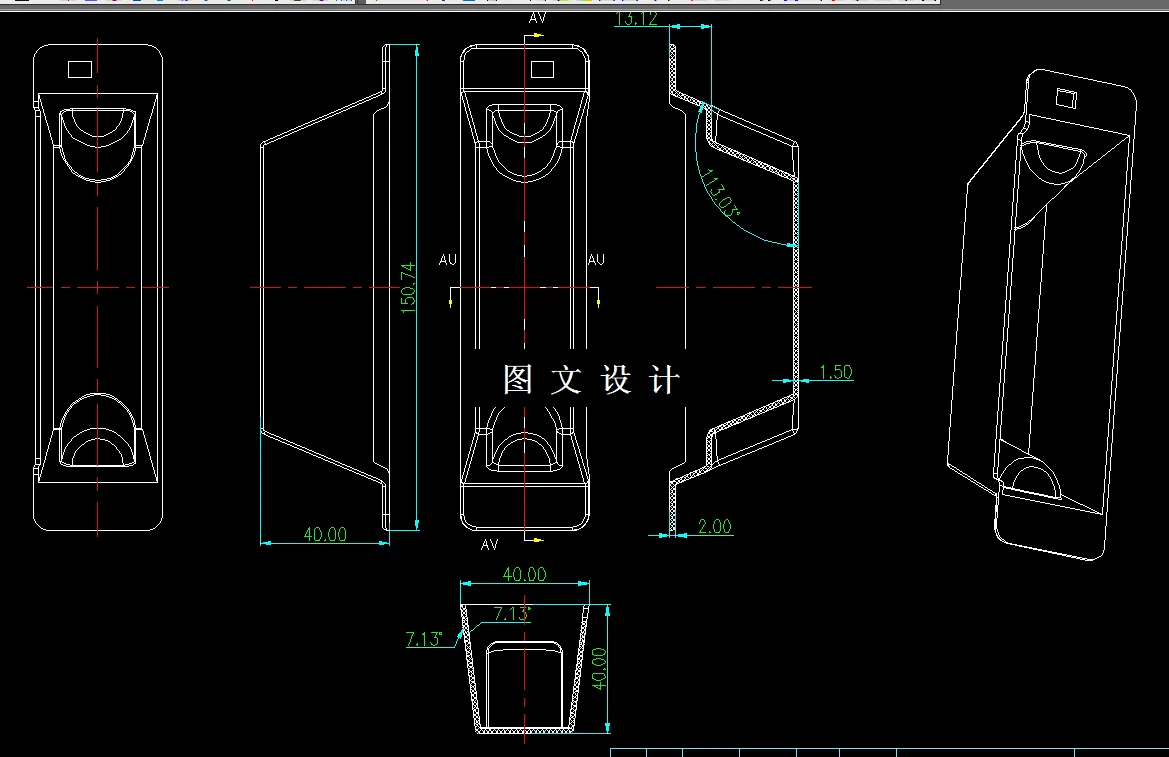Select the vertical 40.00 dimension of section AU
Screen dimensions: 1169x757
point(599,668)
